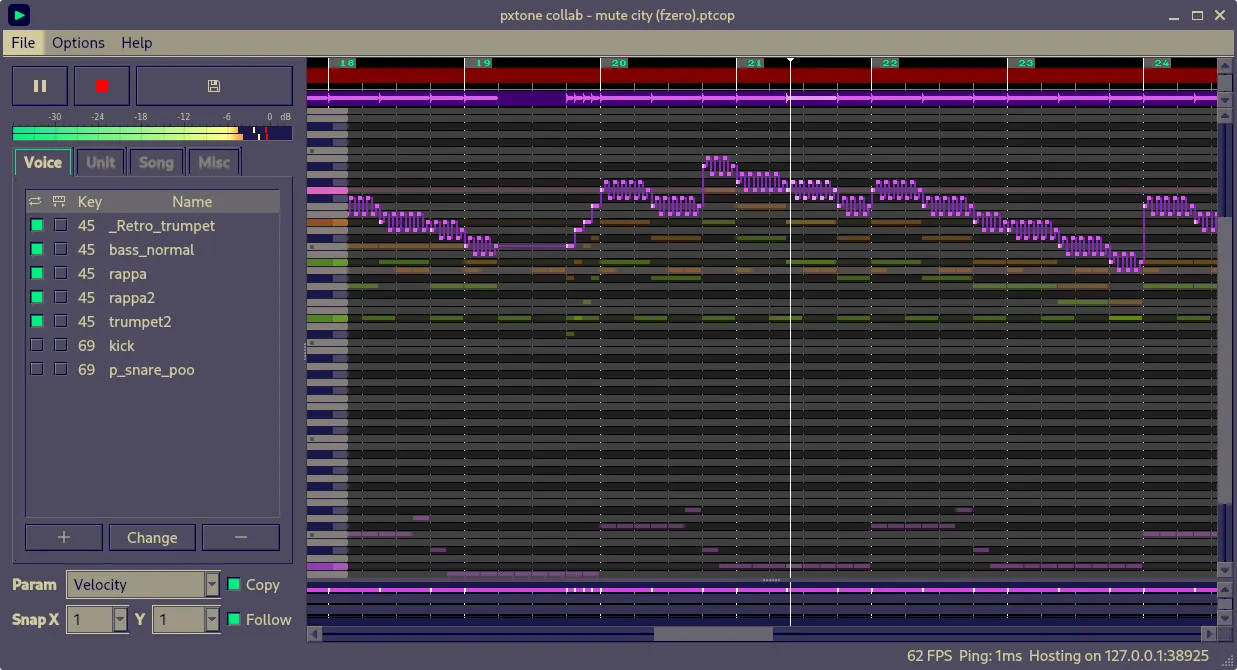Switch to the Voice tab

click(x=43, y=162)
